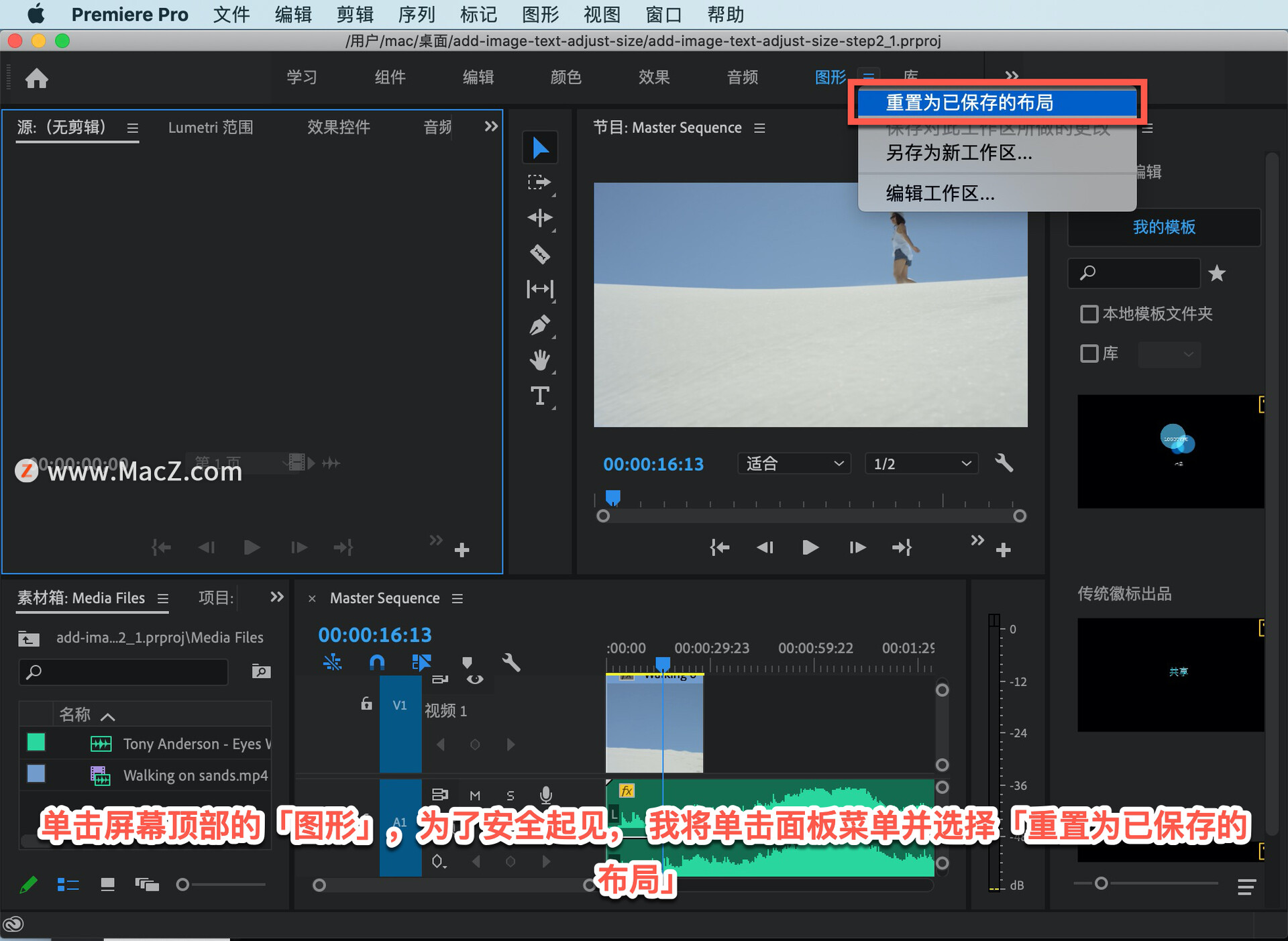The image size is (1288, 941).
Task: Toggle V1 track lock
Action: click(x=366, y=704)
